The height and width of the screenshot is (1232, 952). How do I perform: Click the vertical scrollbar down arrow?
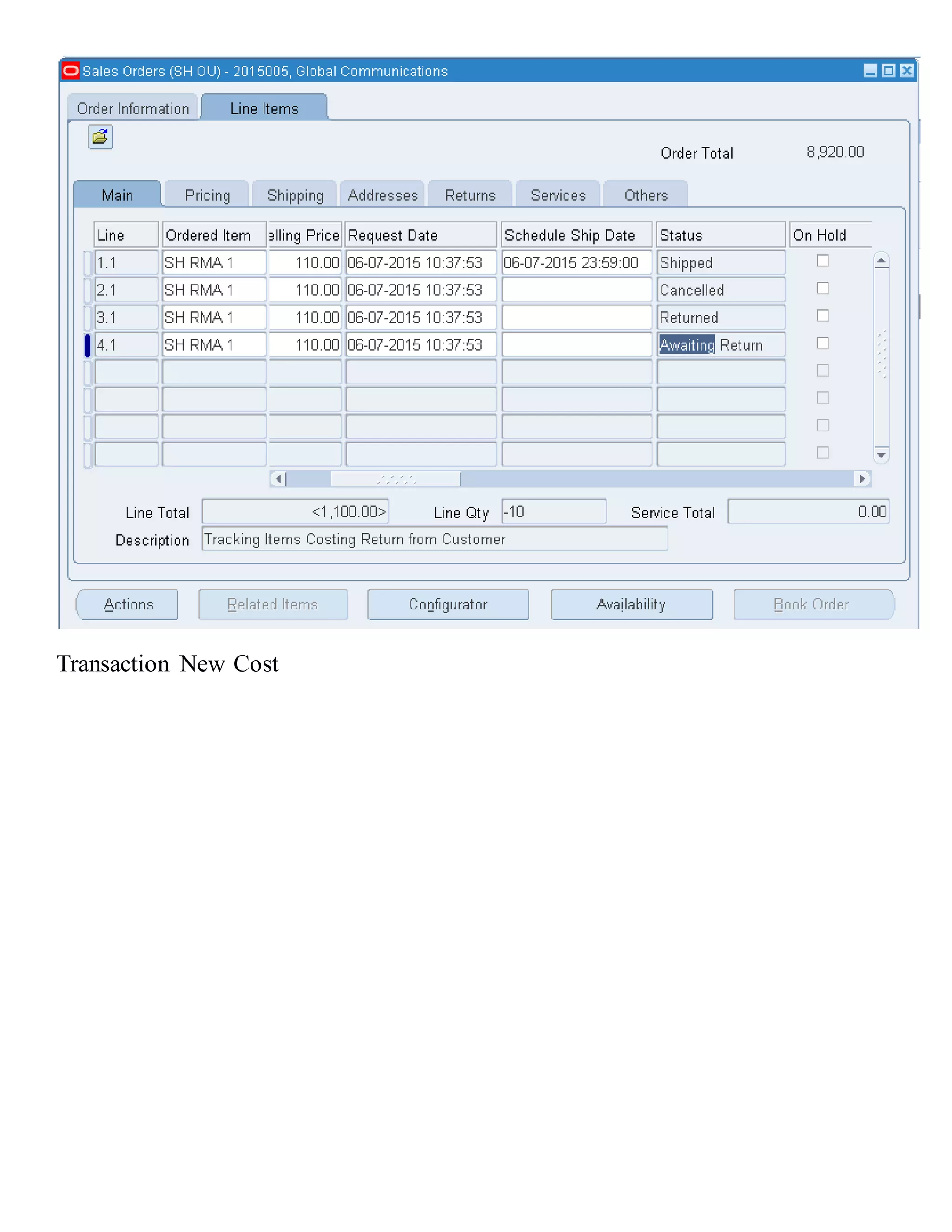881,455
